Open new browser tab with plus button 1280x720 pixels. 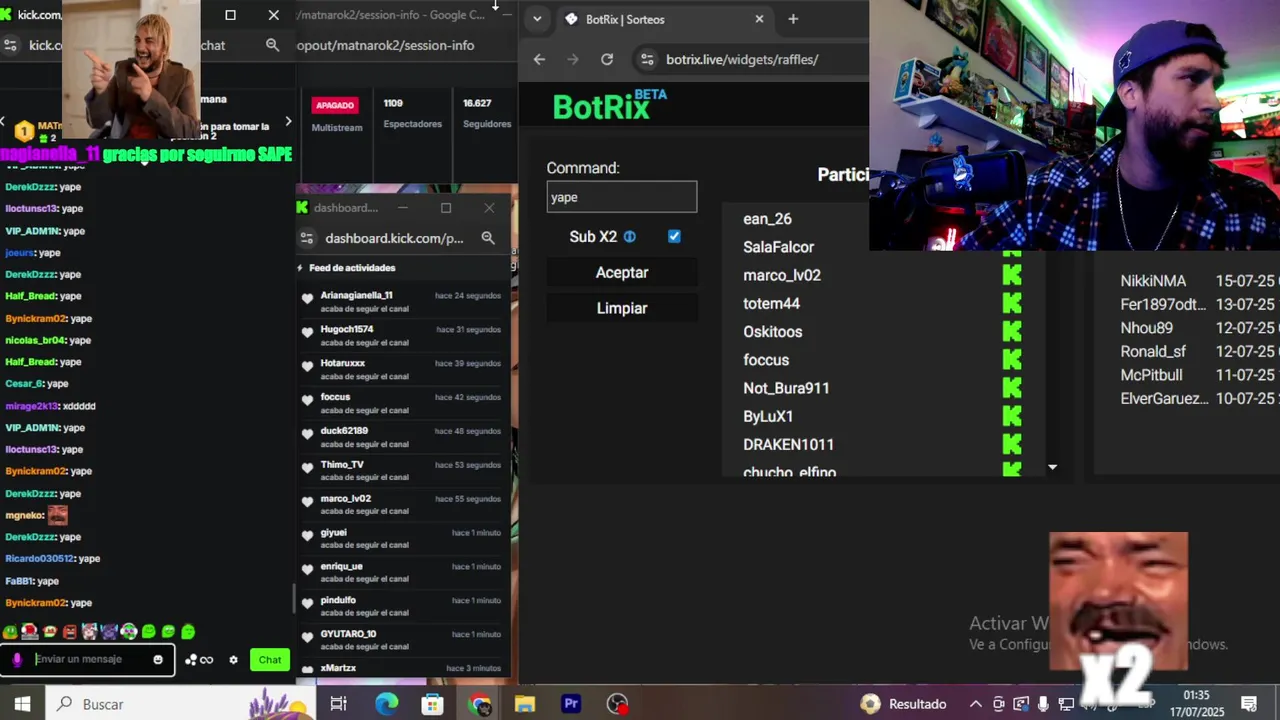[793, 19]
